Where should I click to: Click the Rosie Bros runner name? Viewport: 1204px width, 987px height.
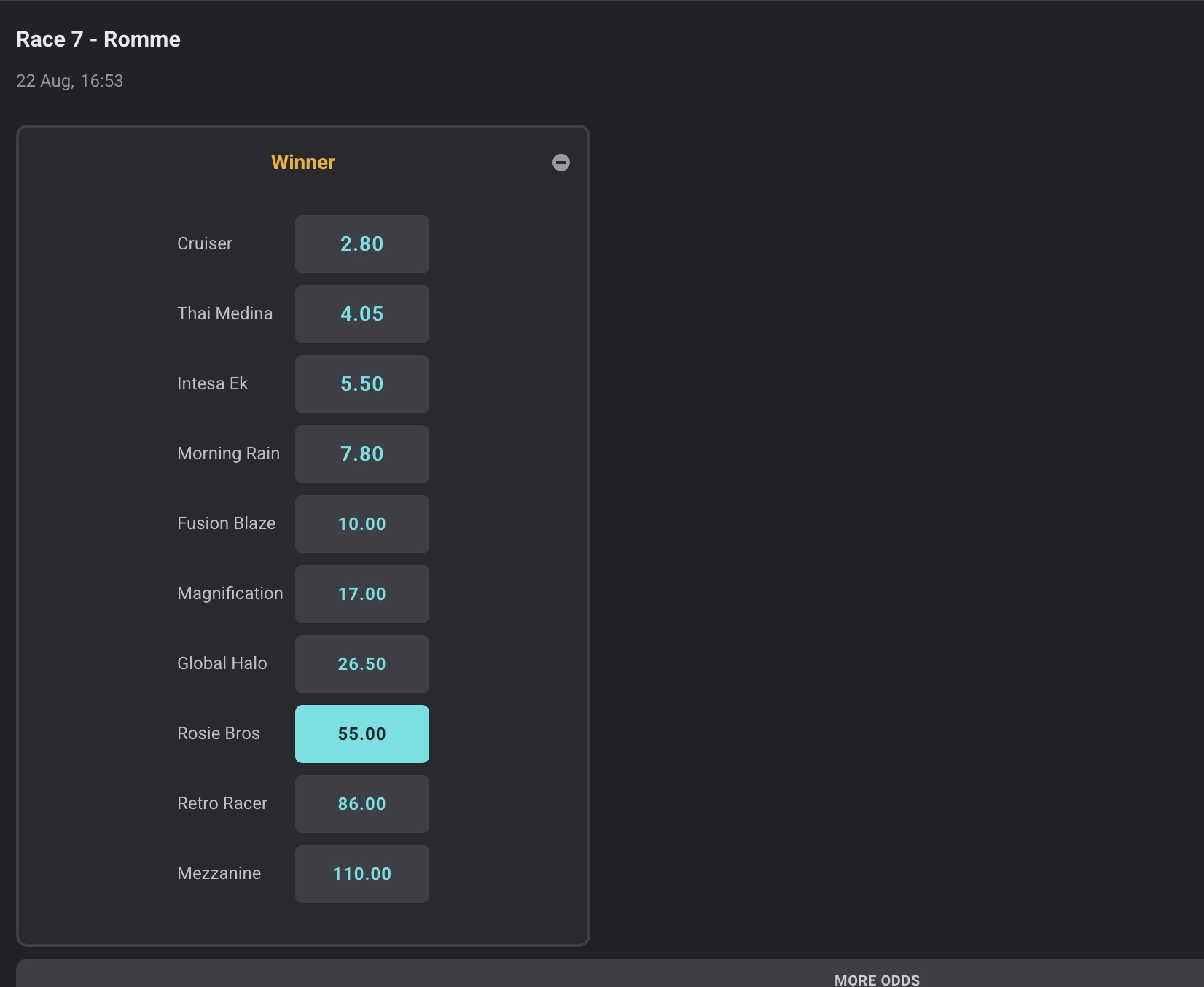tap(219, 733)
